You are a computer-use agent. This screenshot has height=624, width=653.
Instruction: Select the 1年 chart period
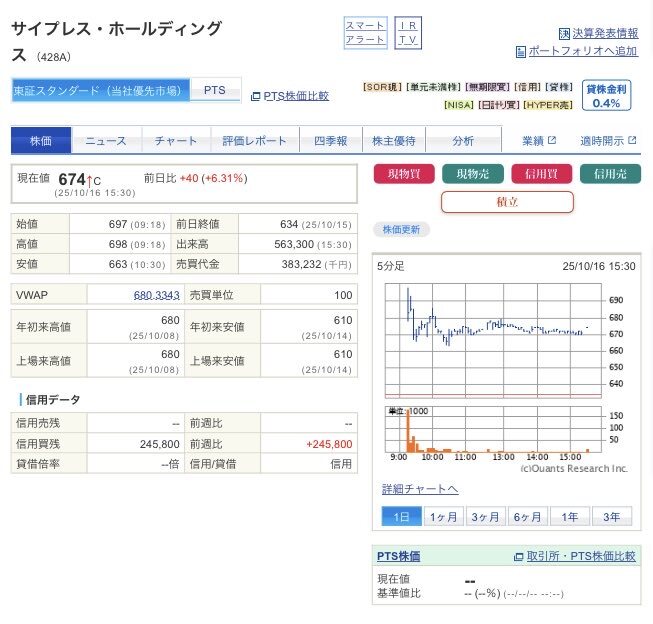(570, 517)
